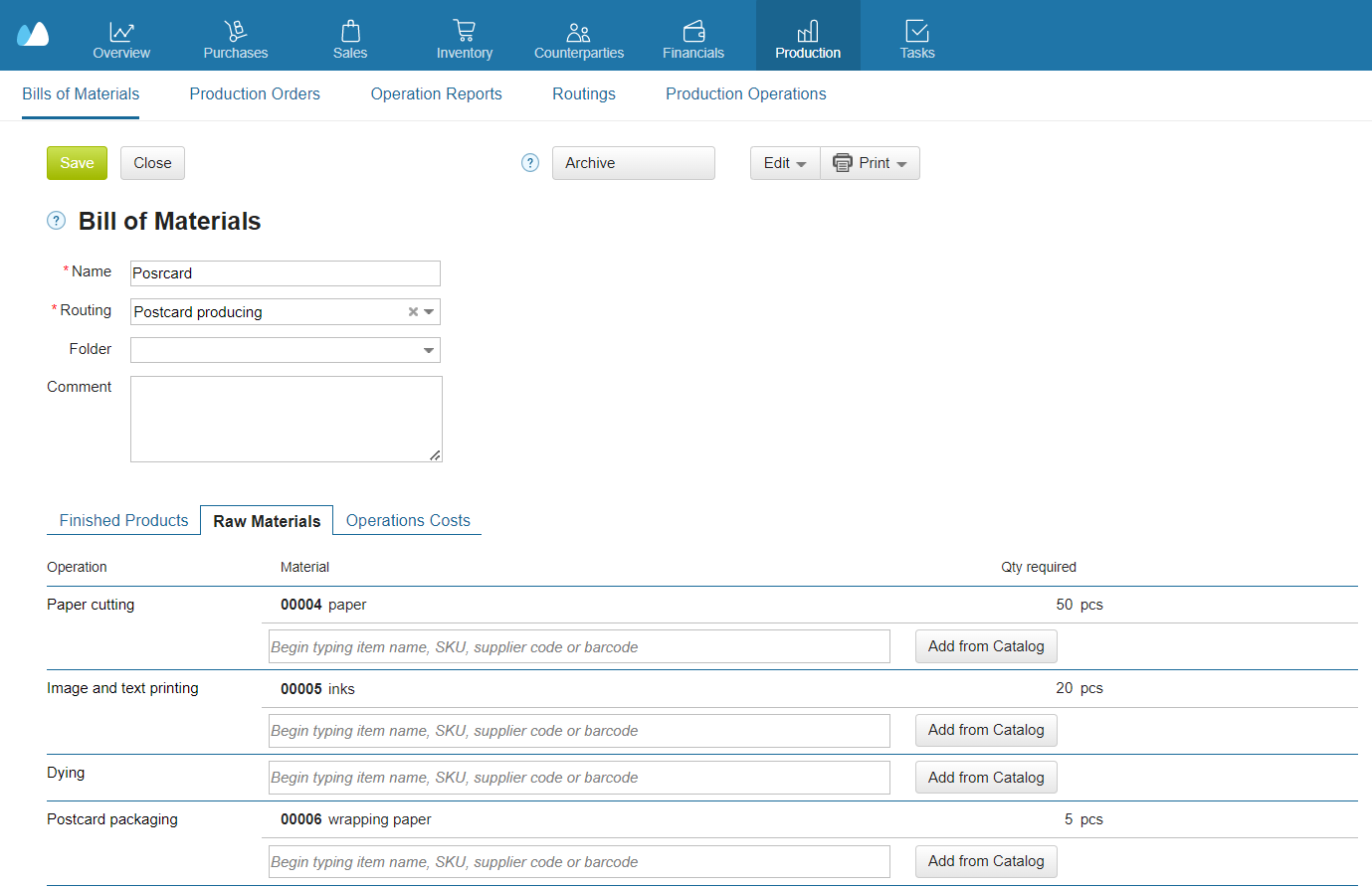Image resolution: width=1372 pixels, height=888 pixels.
Task: Click the app logo in the top-left corner
Action: 33,35
